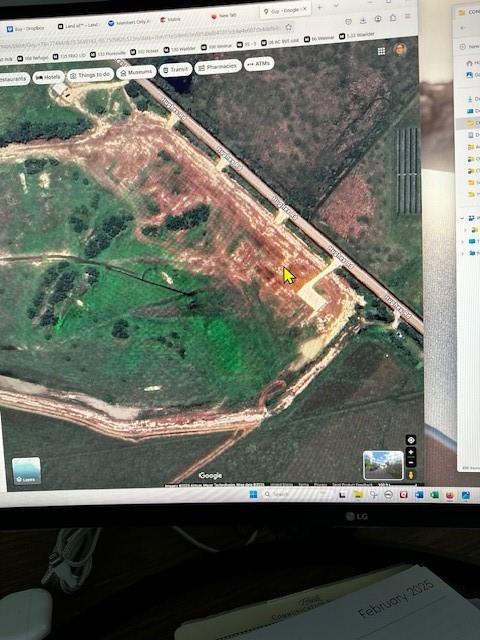The image size is (480, 640).
Task: Open the Google apps grid icon
Action: point(381,51)
